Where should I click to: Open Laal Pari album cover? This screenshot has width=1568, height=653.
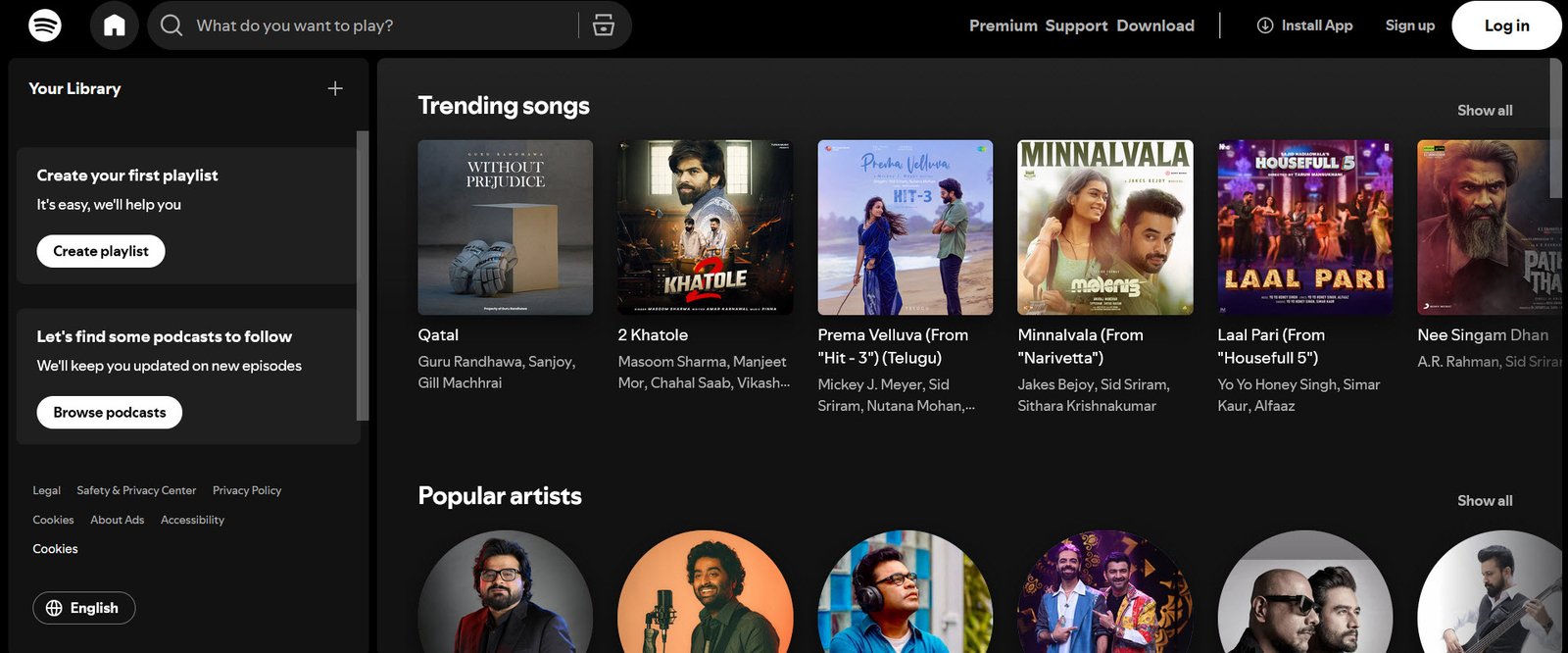[x=1305, y=227]
